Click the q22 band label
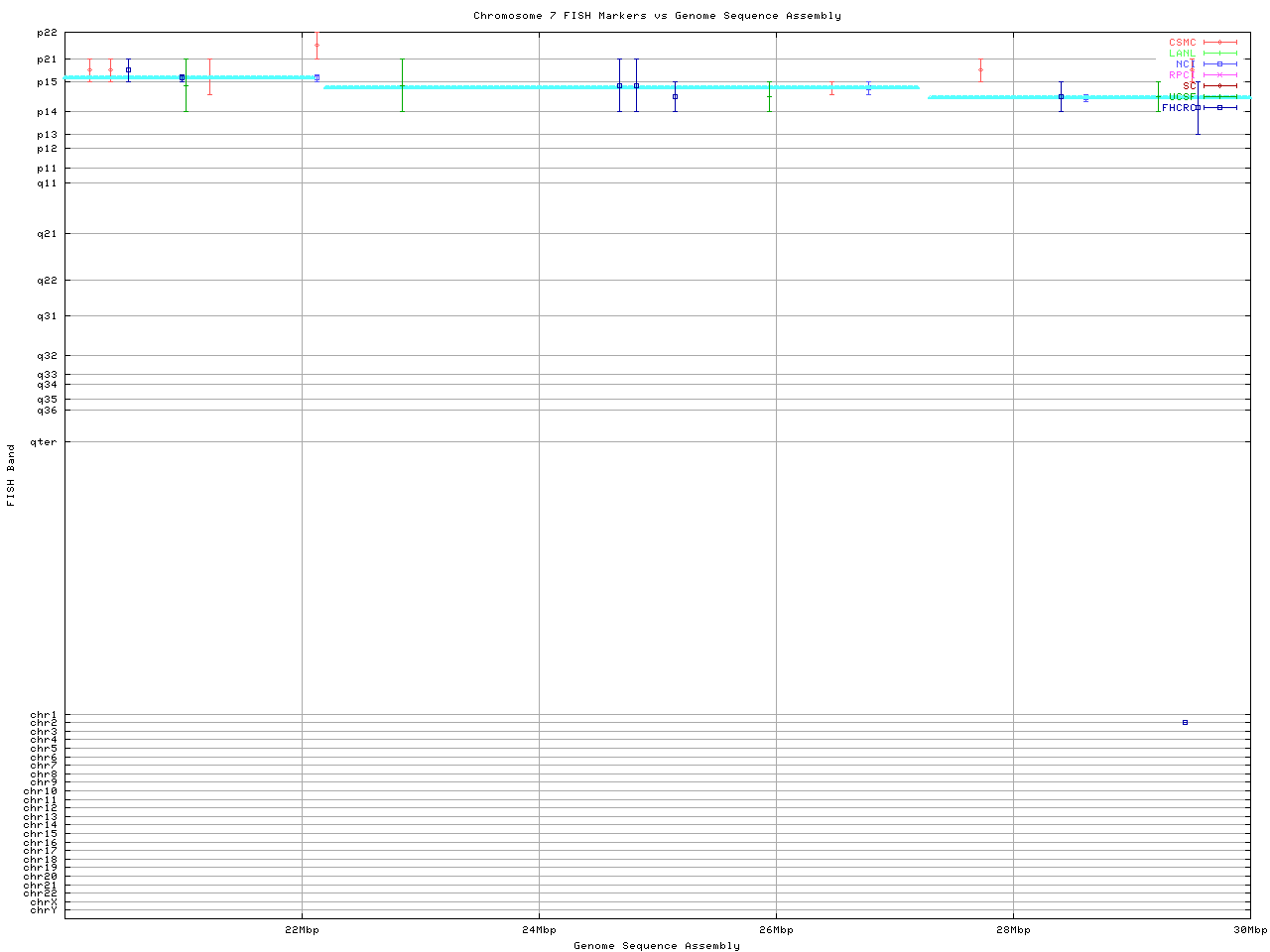Viewport: 1270px width, 952px height. click(48, 281)
